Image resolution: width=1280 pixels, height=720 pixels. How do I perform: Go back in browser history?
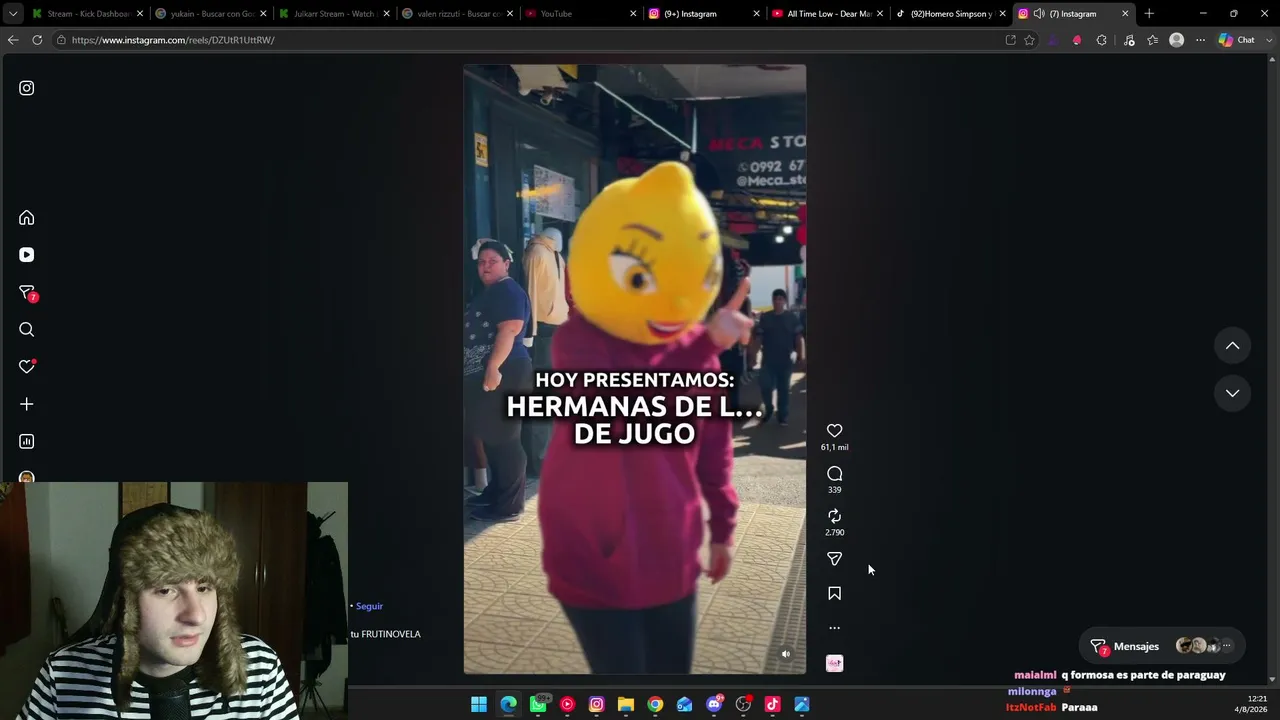point(13,40)
